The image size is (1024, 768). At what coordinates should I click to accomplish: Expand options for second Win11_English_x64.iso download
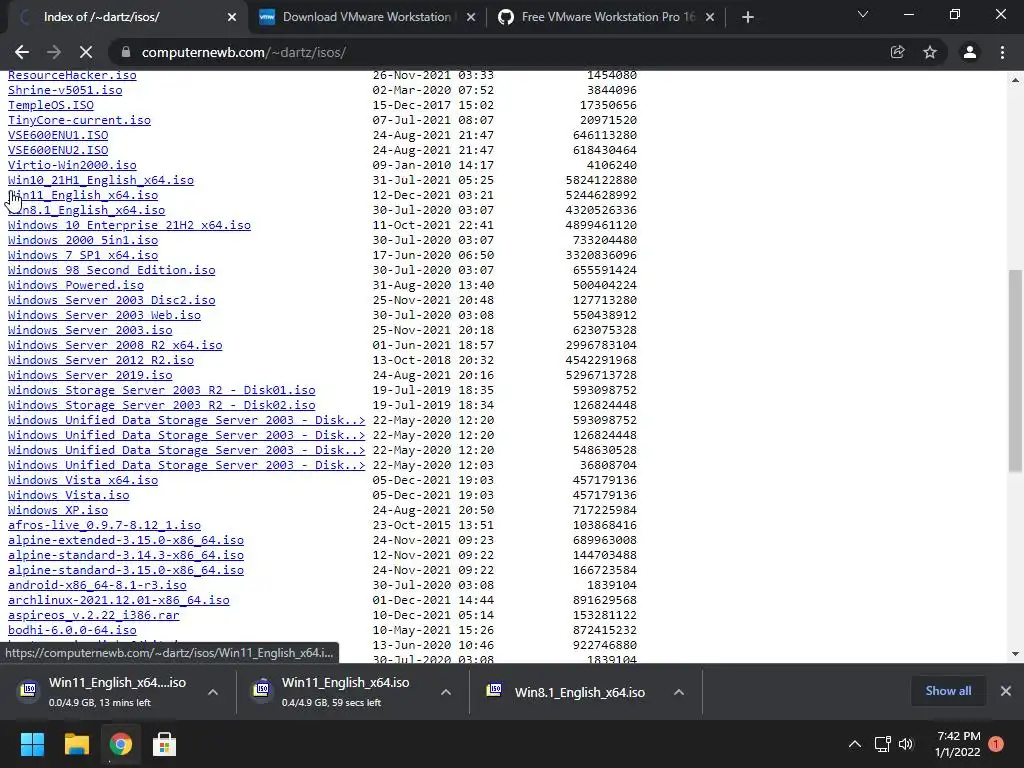coord(446,692)
